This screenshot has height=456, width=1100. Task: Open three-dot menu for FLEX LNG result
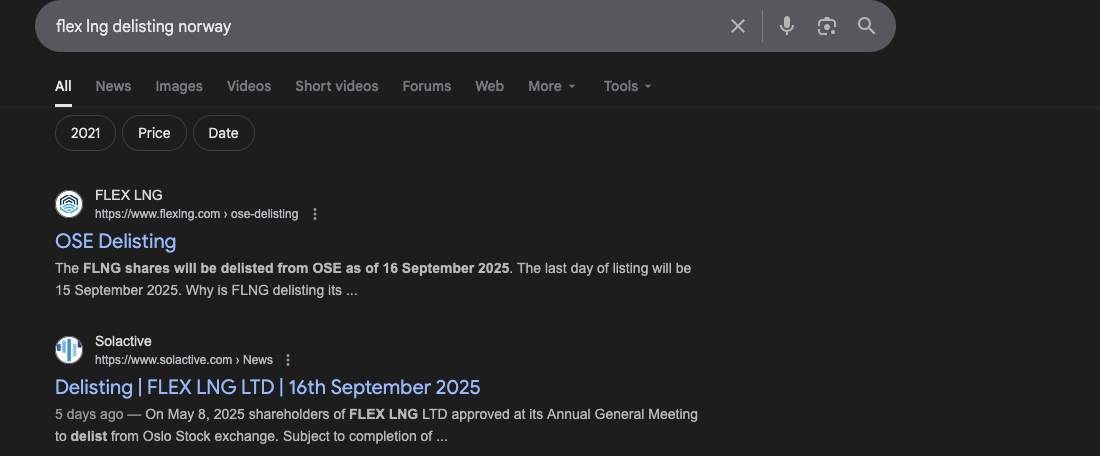[315, 214]
